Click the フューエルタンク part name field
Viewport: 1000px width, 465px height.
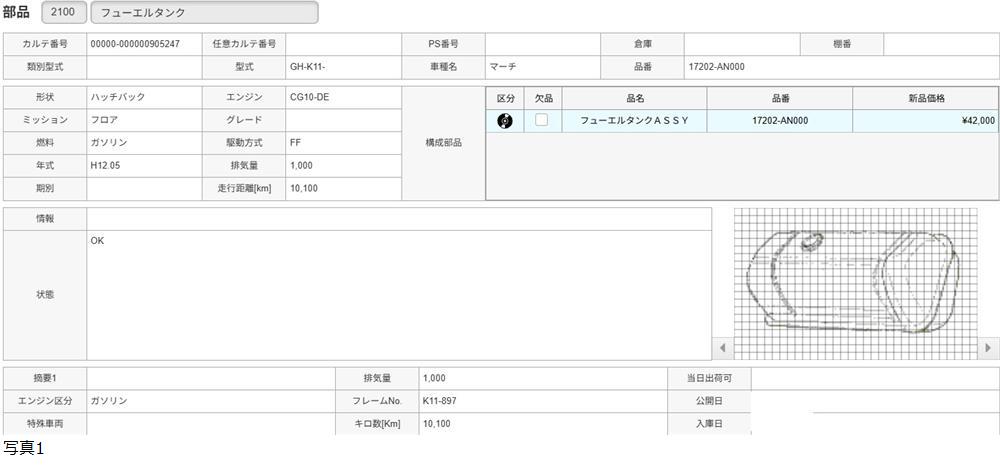tap(204, 13)
